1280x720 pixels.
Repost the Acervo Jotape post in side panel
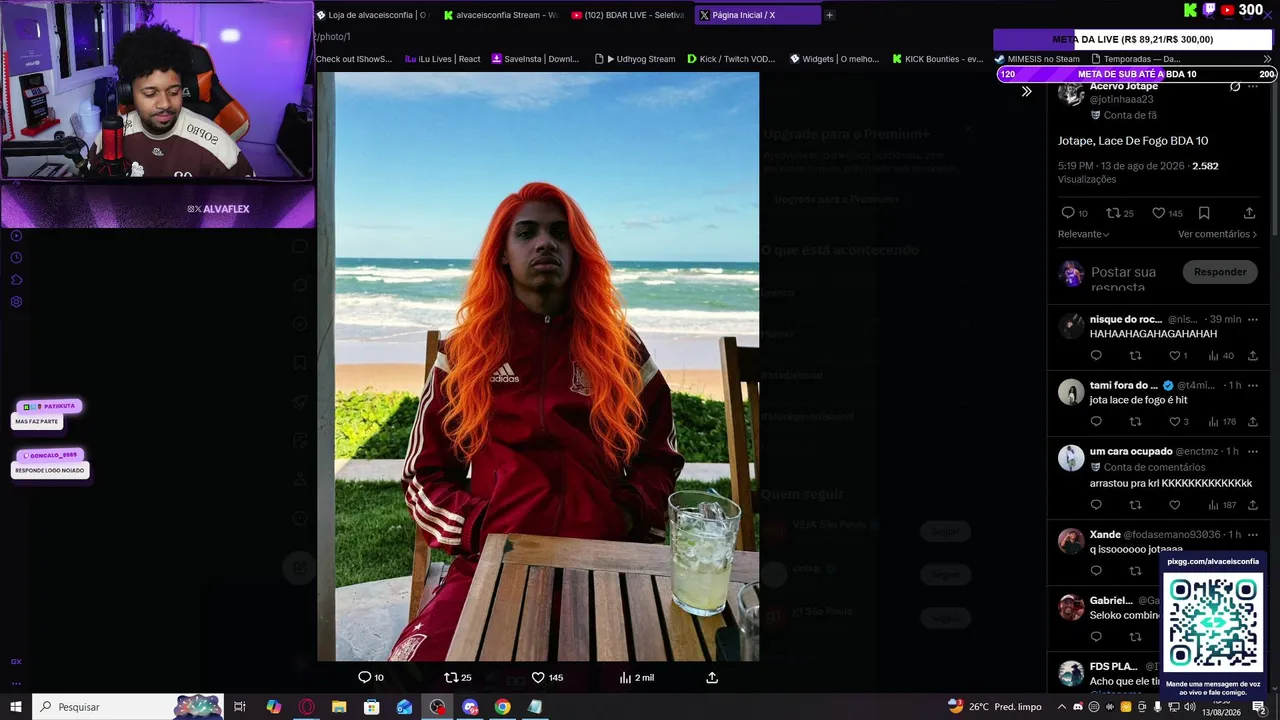tap(1113, 213)
